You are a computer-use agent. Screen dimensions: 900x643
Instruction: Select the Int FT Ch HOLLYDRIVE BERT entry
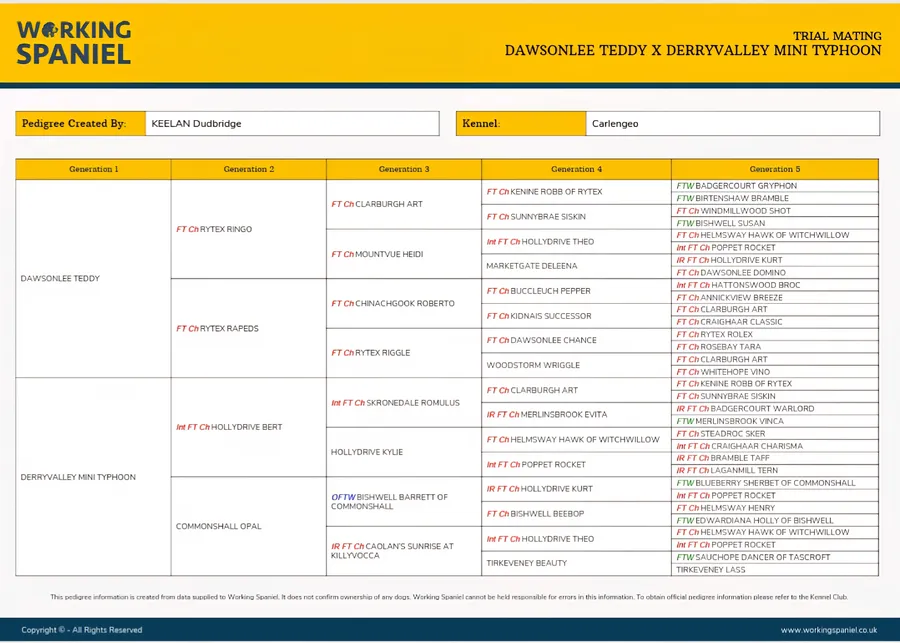(x=229, y=427)
